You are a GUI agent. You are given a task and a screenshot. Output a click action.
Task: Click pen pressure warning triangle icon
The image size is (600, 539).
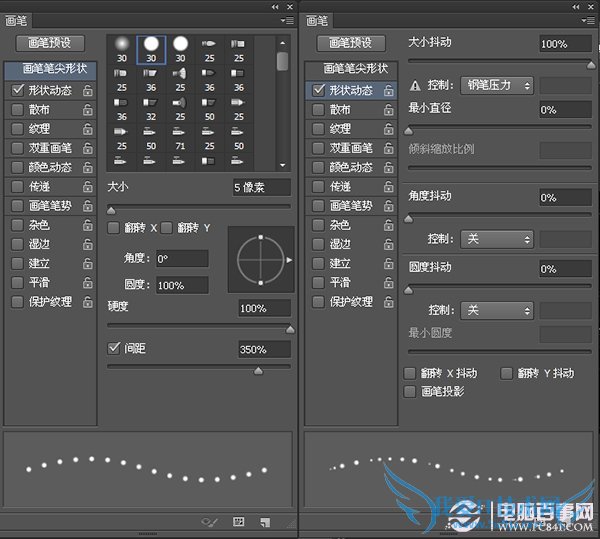[x=415, y=85]
